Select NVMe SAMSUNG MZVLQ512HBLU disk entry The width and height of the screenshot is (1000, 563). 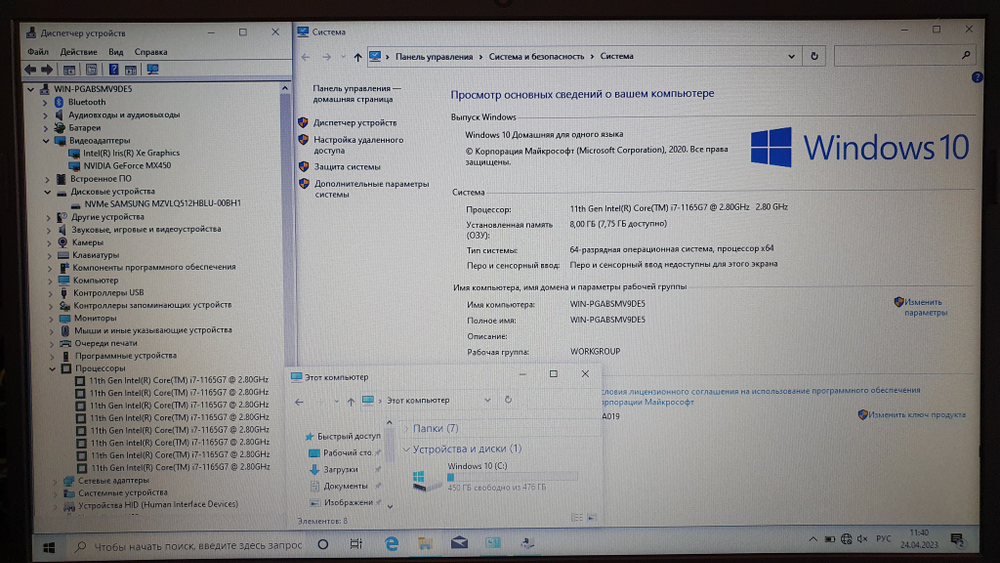[x=163, y=203]
